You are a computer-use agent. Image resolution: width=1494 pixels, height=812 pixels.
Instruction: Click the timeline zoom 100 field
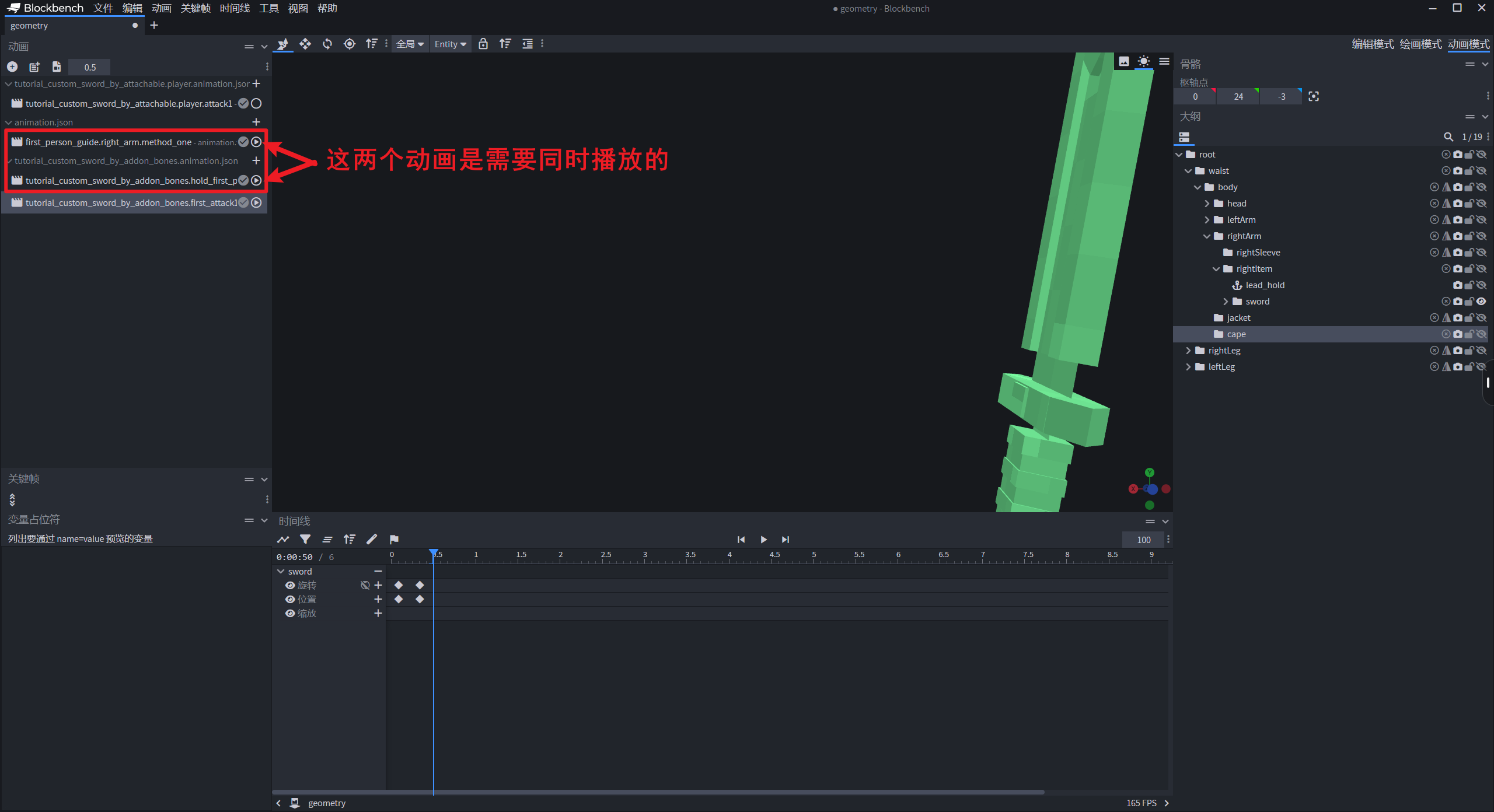(x=1143, y=540)
